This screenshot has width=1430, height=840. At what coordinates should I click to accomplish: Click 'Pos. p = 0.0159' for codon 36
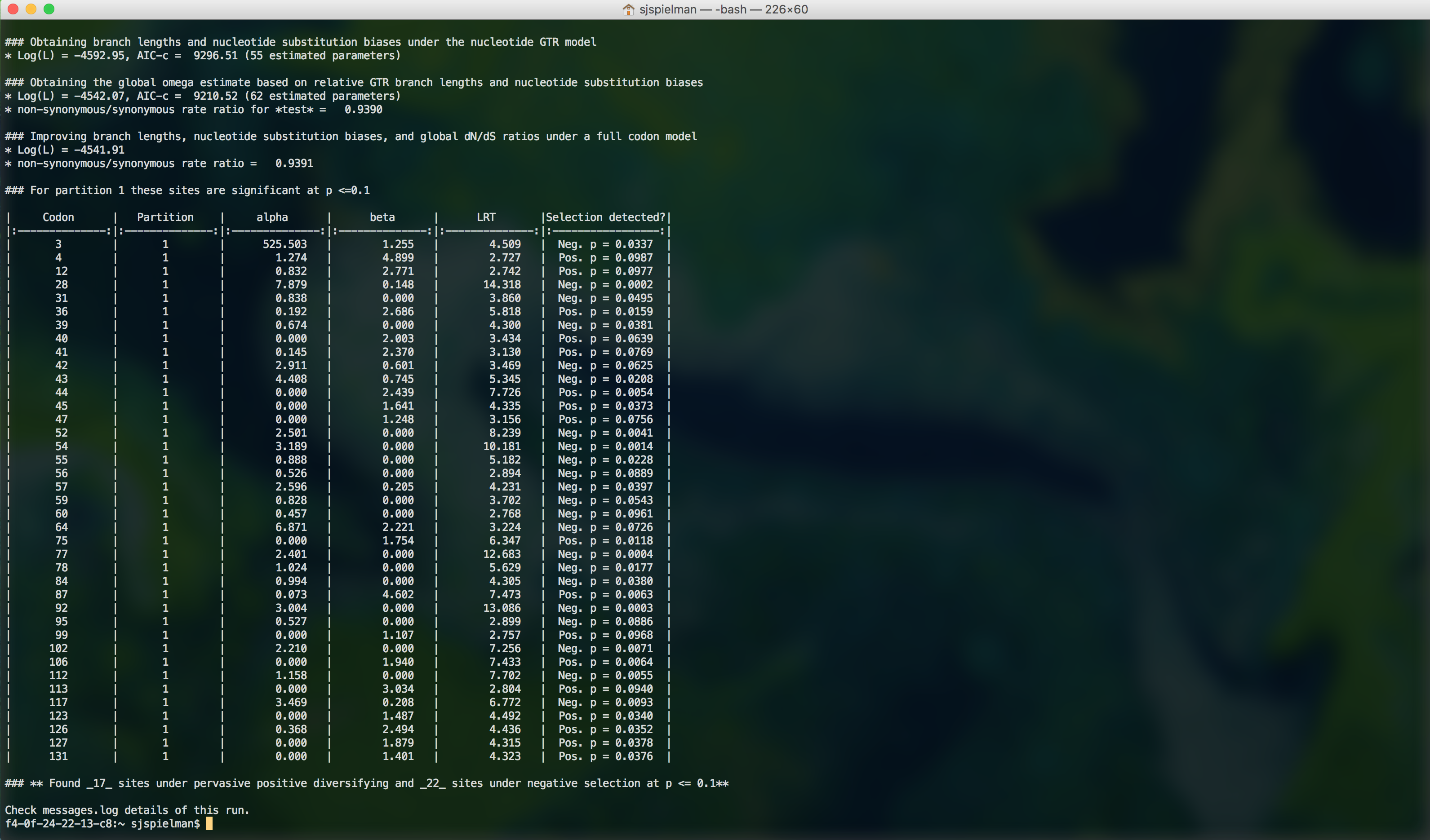click(x=605, y=311)
